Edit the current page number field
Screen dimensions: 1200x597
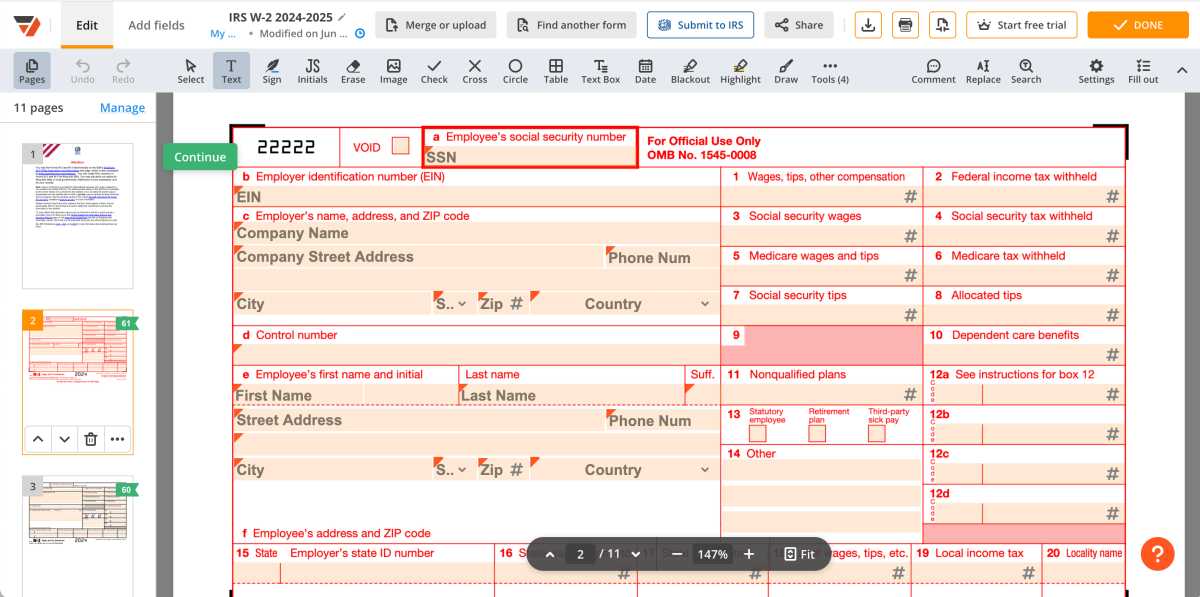point(580,554)
